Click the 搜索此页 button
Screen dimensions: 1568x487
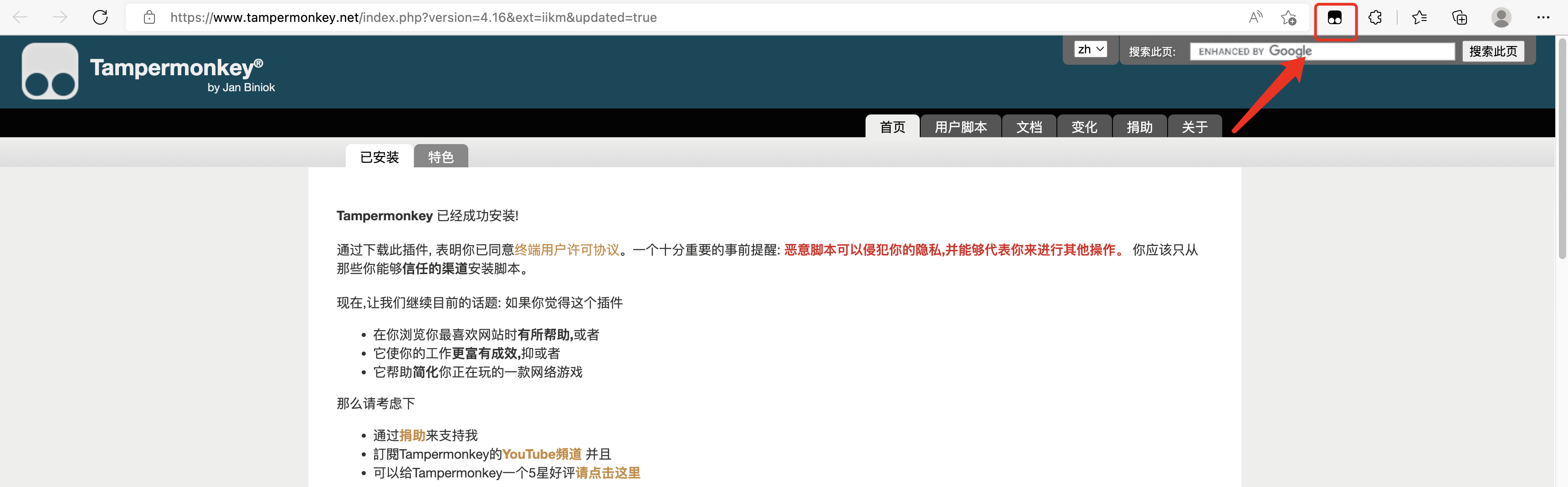pyautogui.click(x=1493, y=51)
